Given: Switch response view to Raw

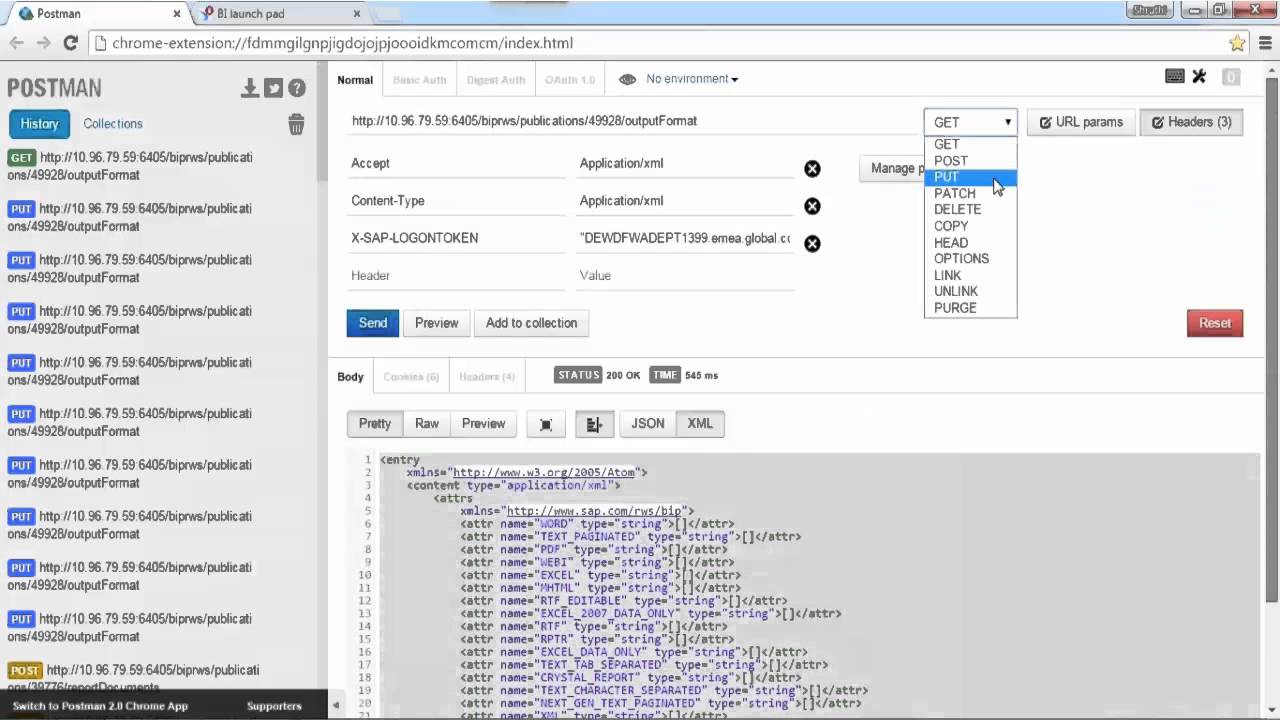Looking at the screenshot, I should pyautogui.click(x=427, y=424).
